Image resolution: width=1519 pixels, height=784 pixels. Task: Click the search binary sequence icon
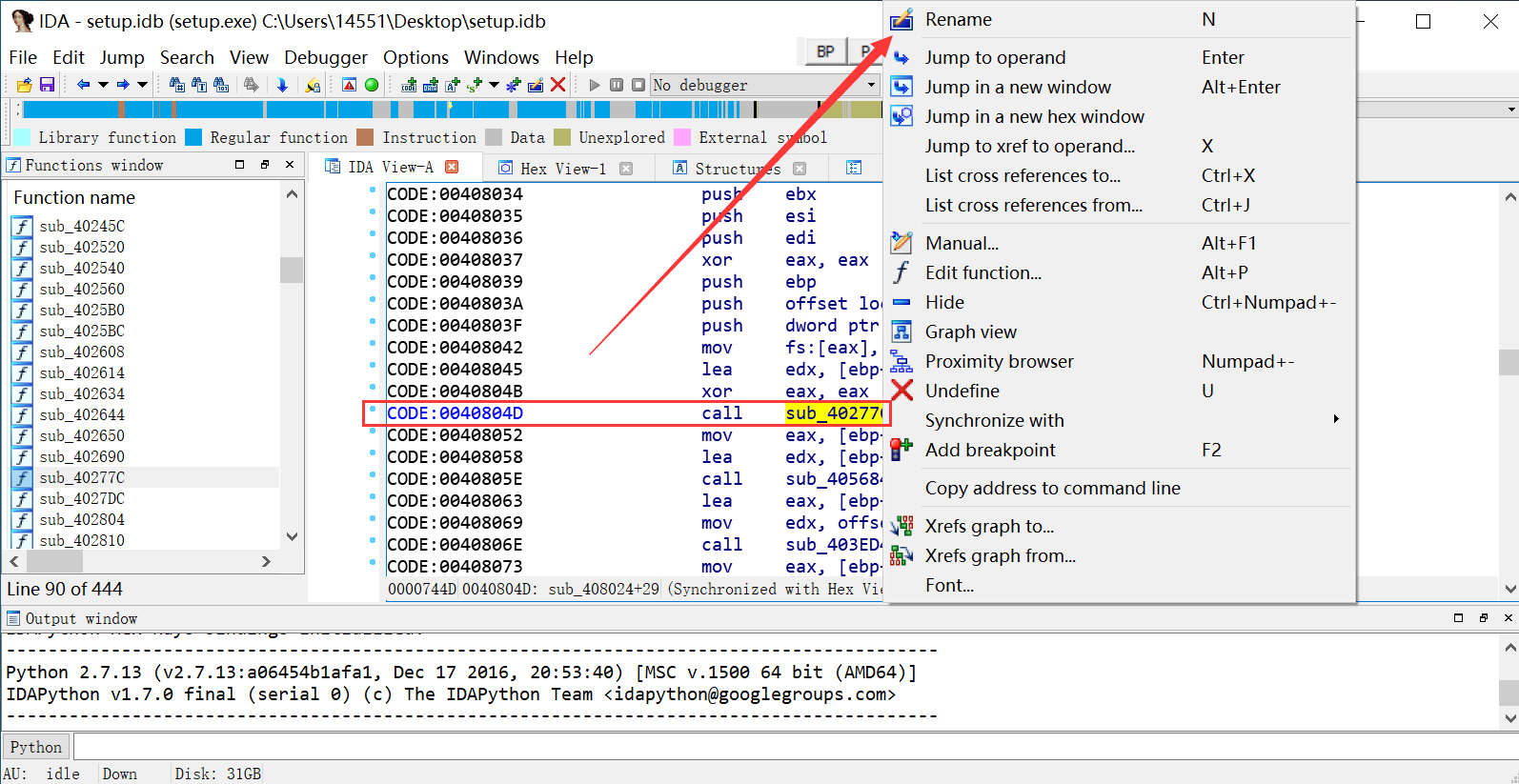pos(221,85)
